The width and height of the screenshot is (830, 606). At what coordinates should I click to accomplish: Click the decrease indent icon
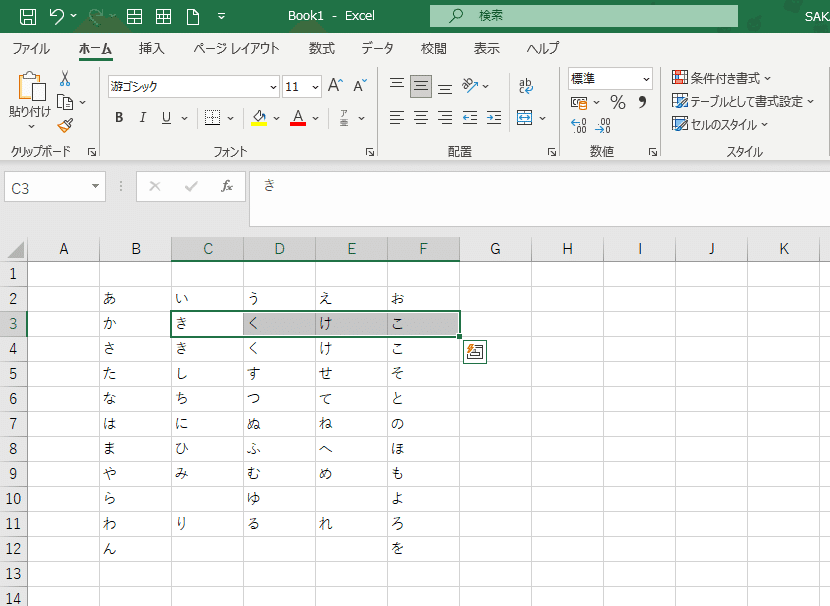[x=470, y=117]
